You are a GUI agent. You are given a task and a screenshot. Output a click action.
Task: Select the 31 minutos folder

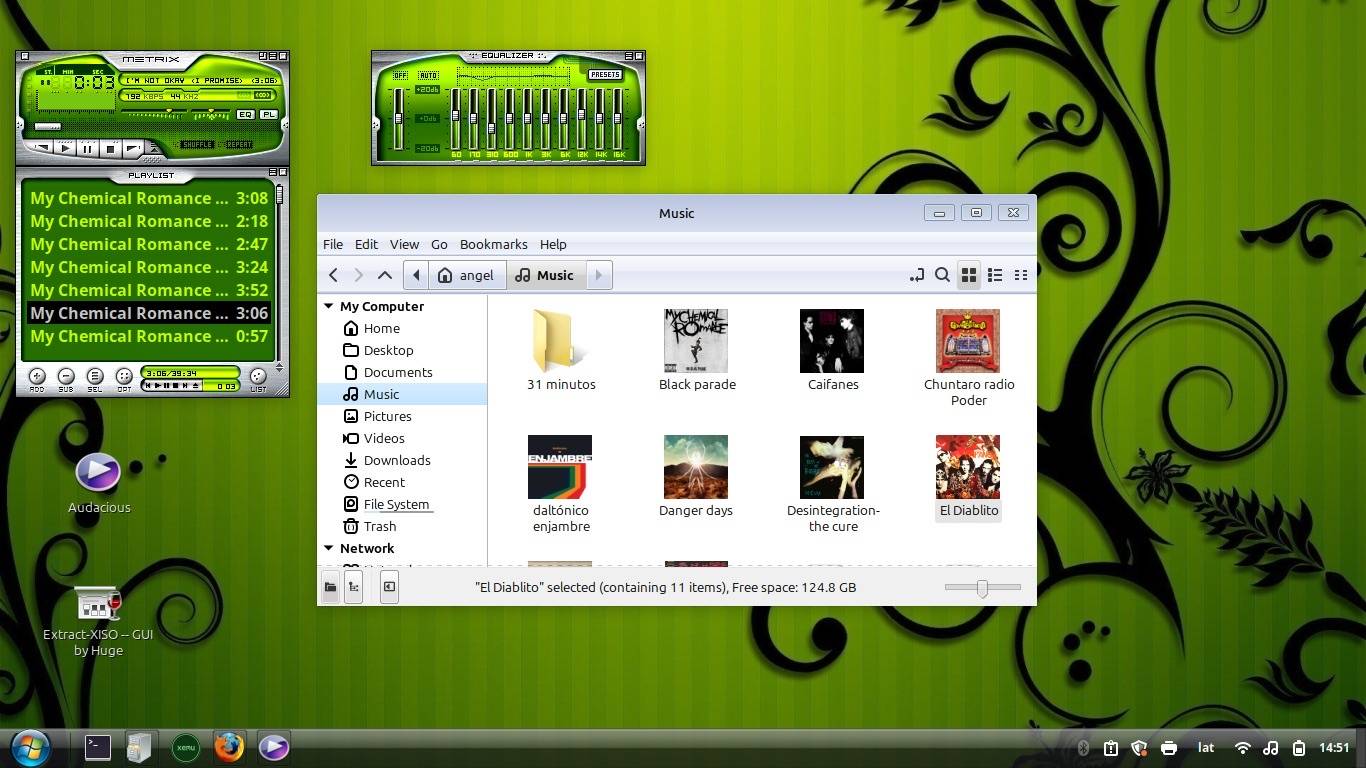pyautogui.click(x=561, y=350)
